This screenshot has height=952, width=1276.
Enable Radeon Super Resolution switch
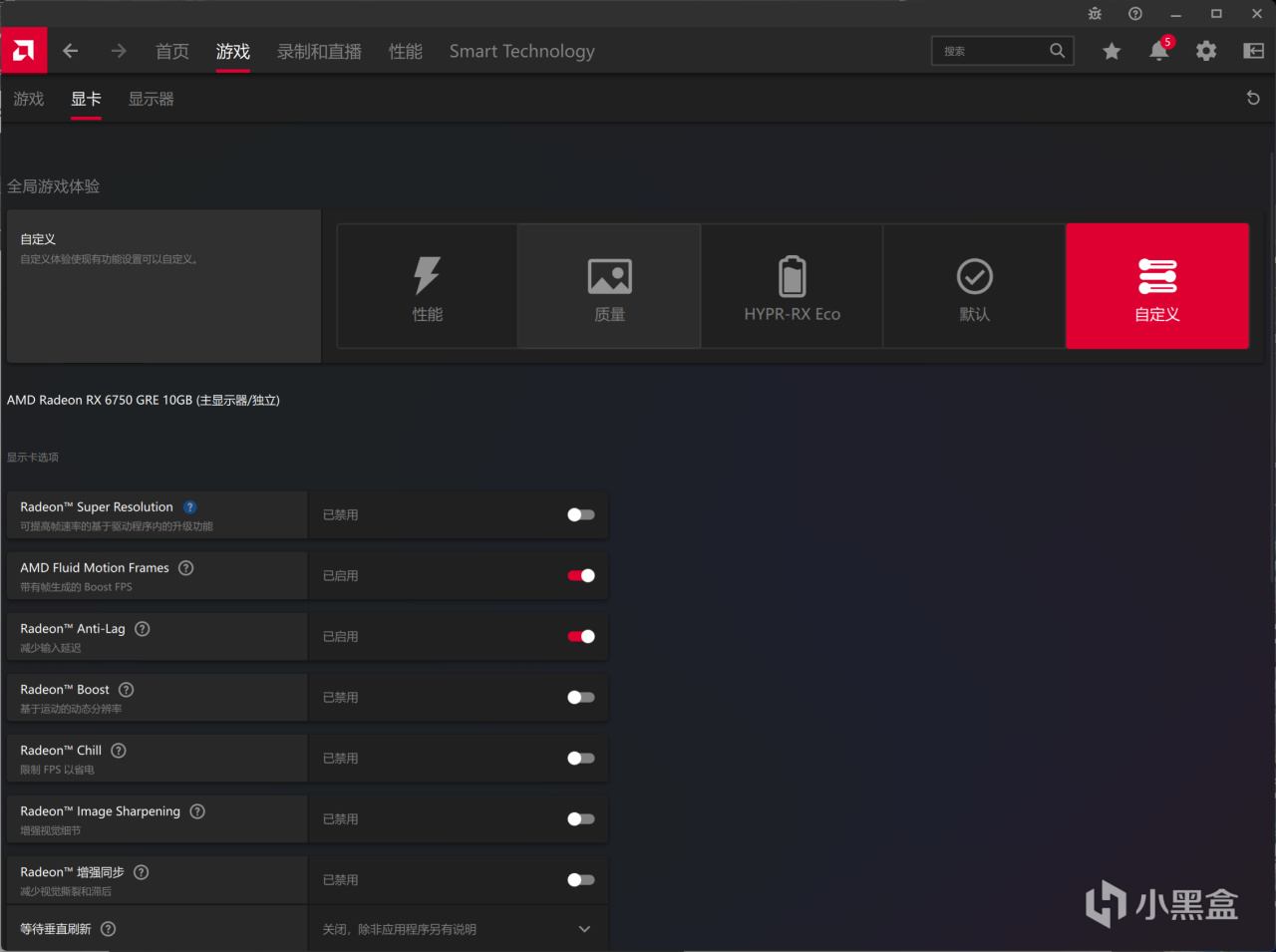tap(581, 515)
